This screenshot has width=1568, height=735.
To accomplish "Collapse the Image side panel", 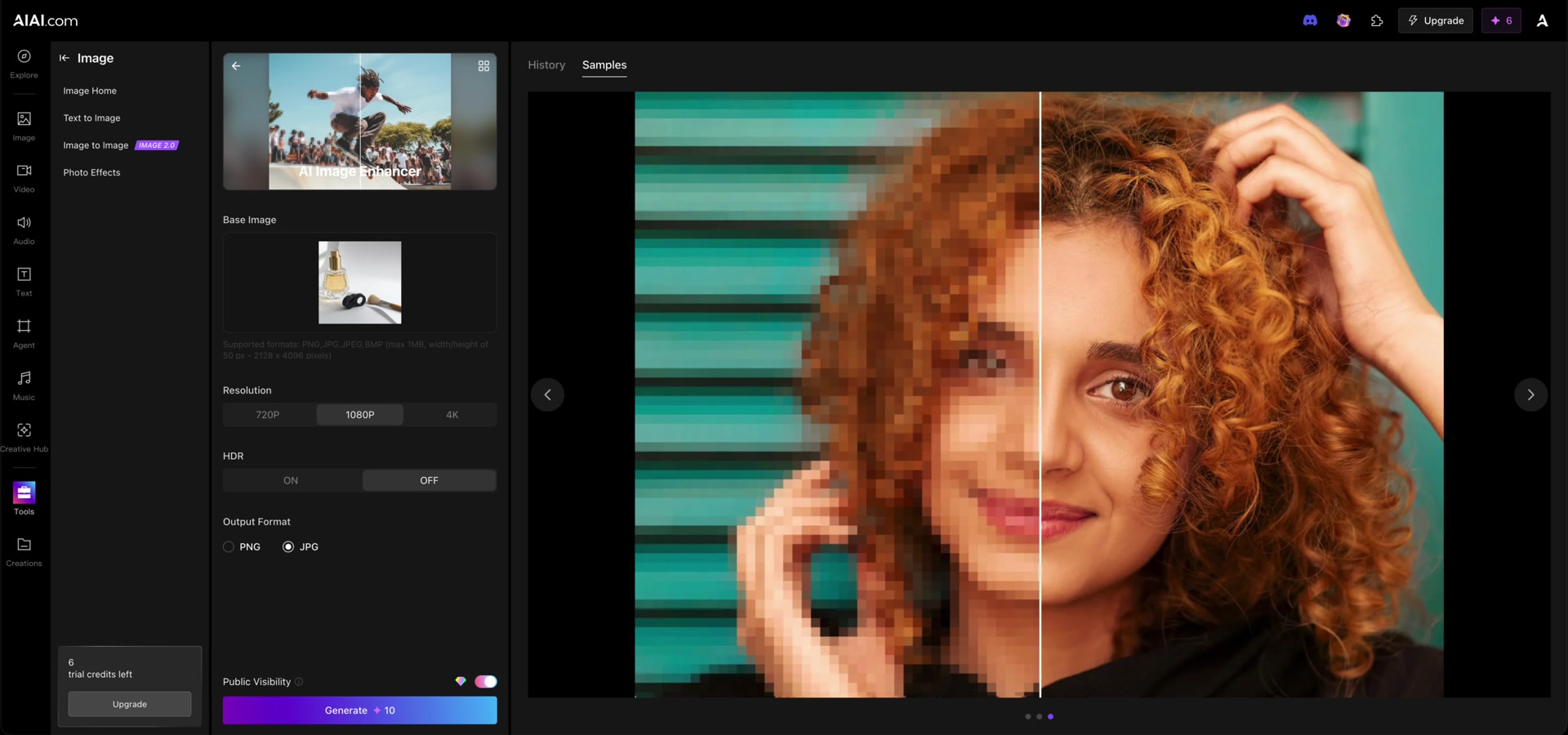I will (x=64, y=58).
